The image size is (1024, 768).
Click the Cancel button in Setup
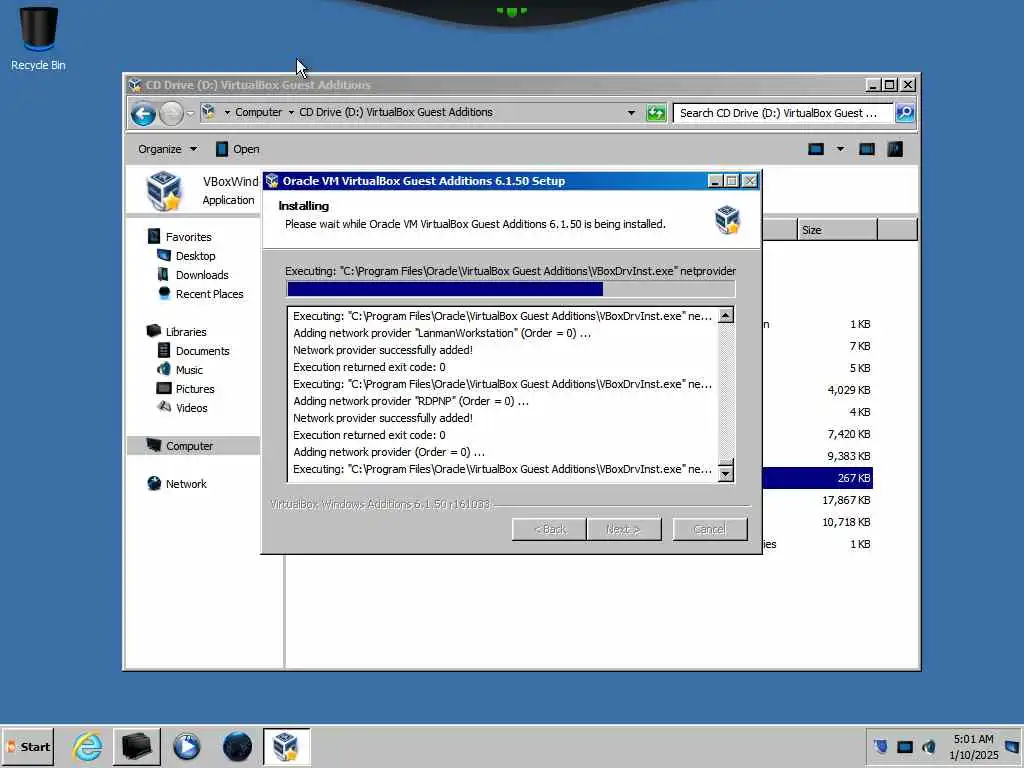click(710, 529)
